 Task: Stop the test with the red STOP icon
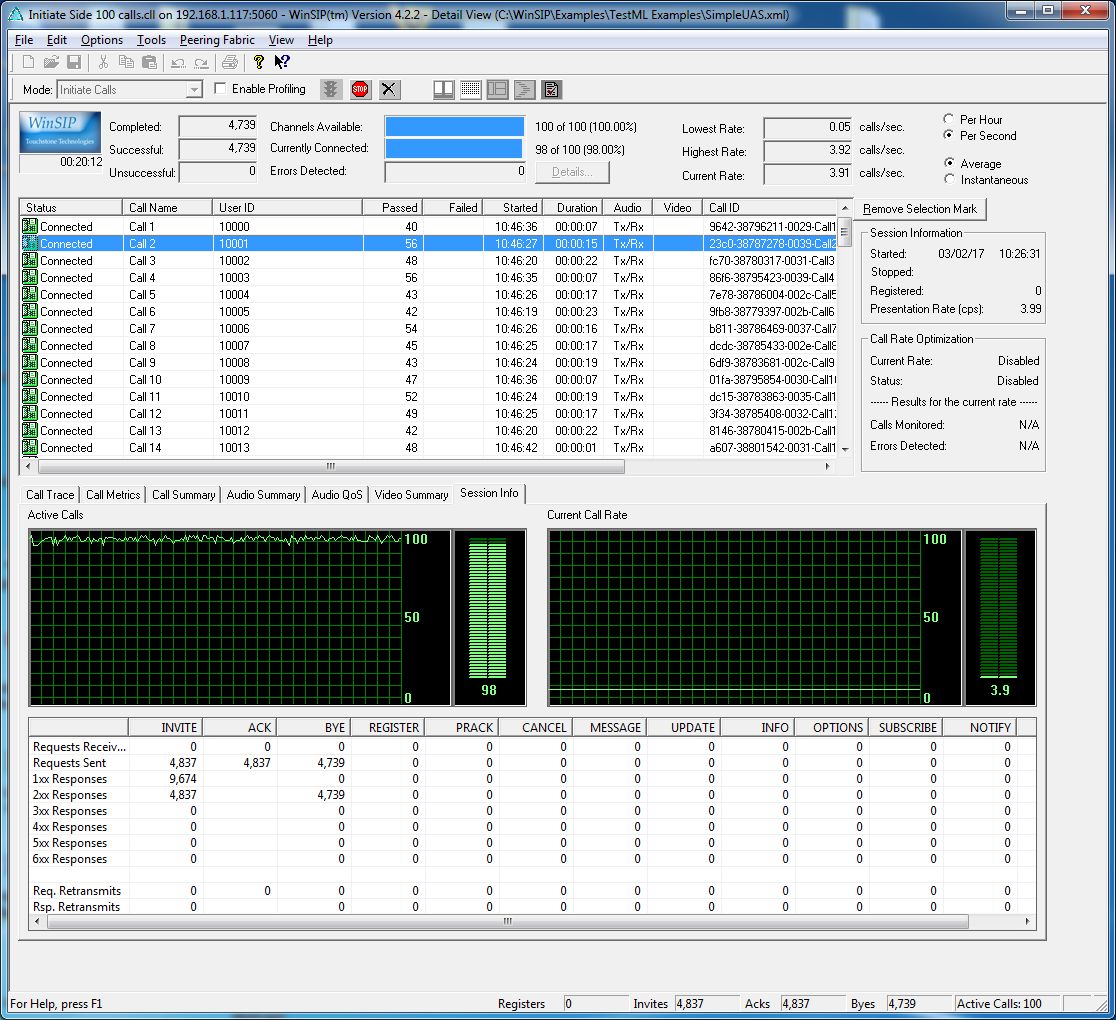(x=360, y=90)
